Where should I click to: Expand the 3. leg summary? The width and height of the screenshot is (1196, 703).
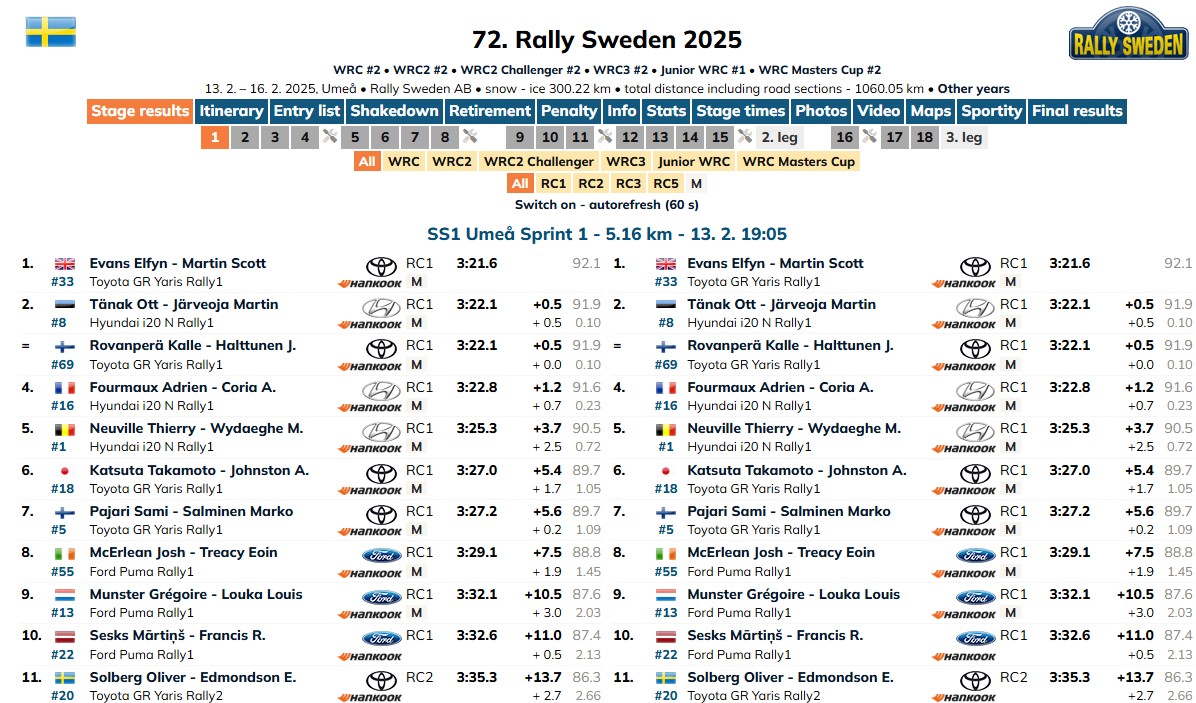pos(963,137)
